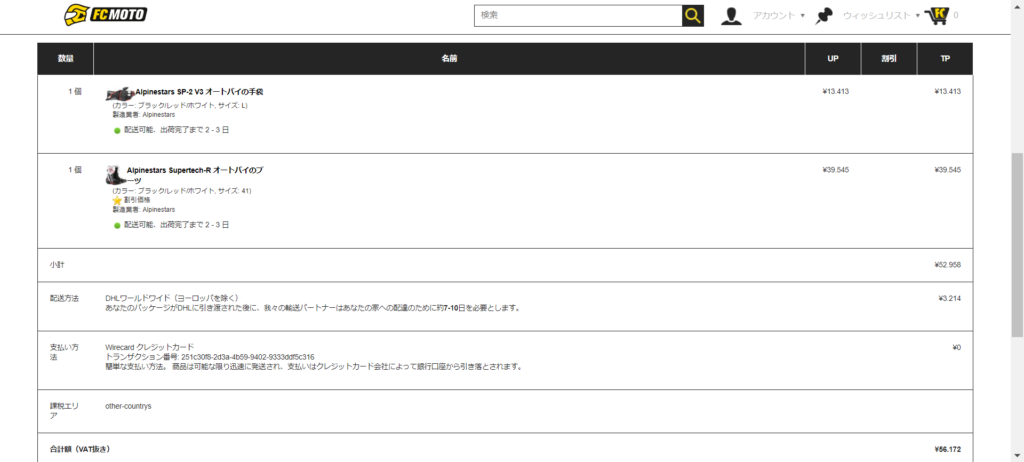Click into the 検索 search field
Image resolution: width=1024 pixels, height=462 pixels.
578,15
